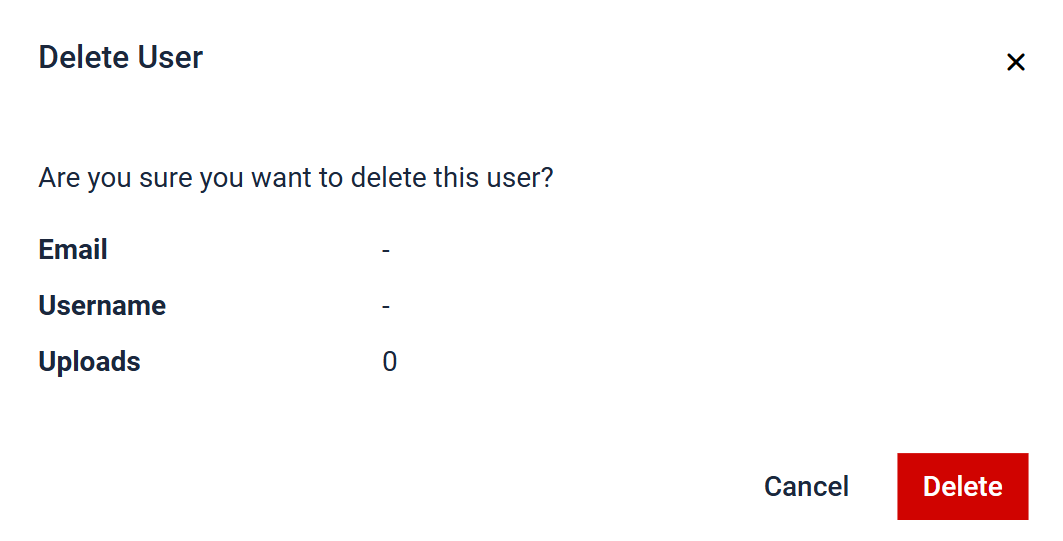Click the bold "Uploads" row heading
The width and height of the screenshot is (1063, 541).
[89, 361]
